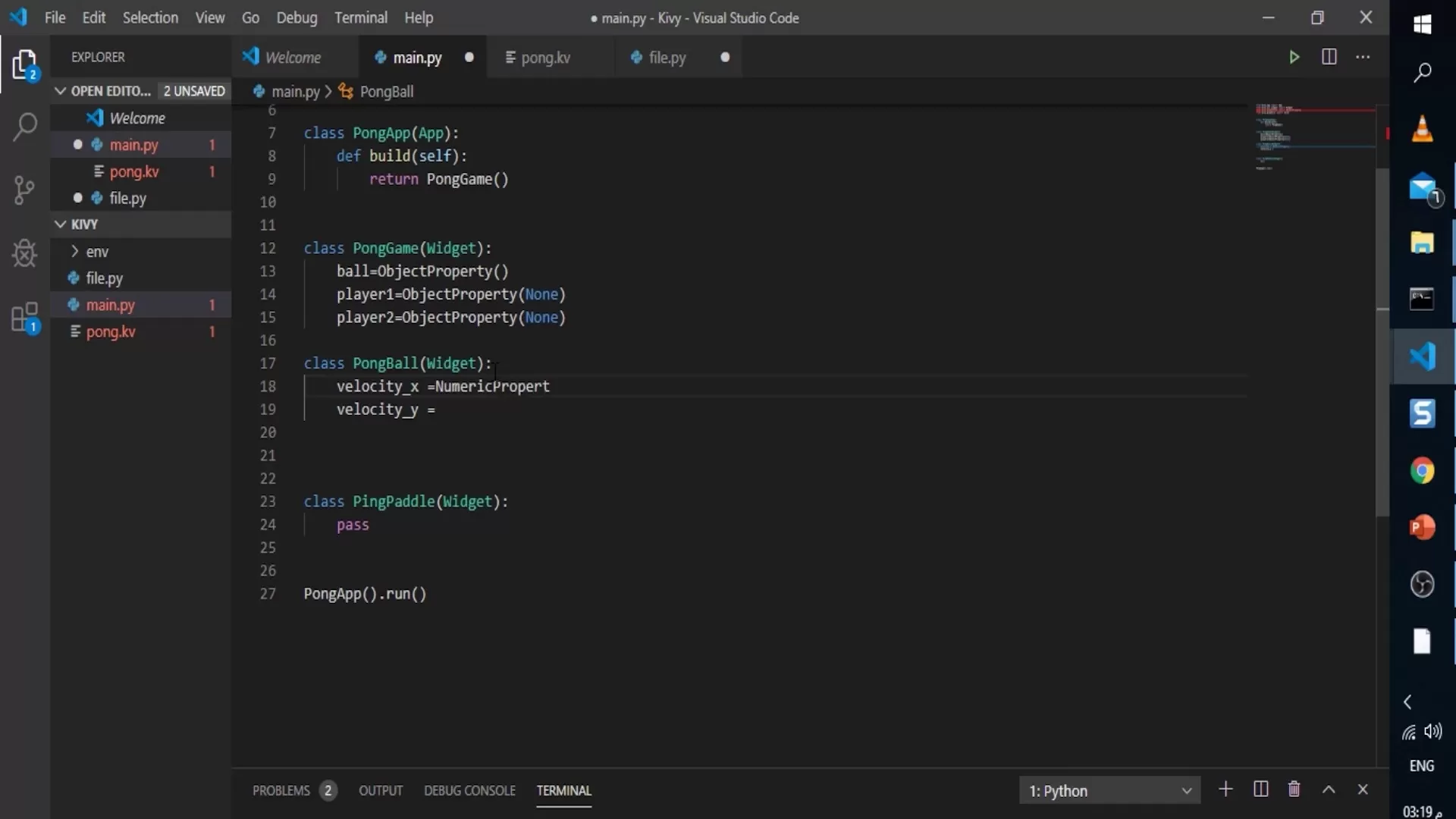Kill terminal with trash icon
This screenshot has height=819, width=1456.
(1294, 789)
